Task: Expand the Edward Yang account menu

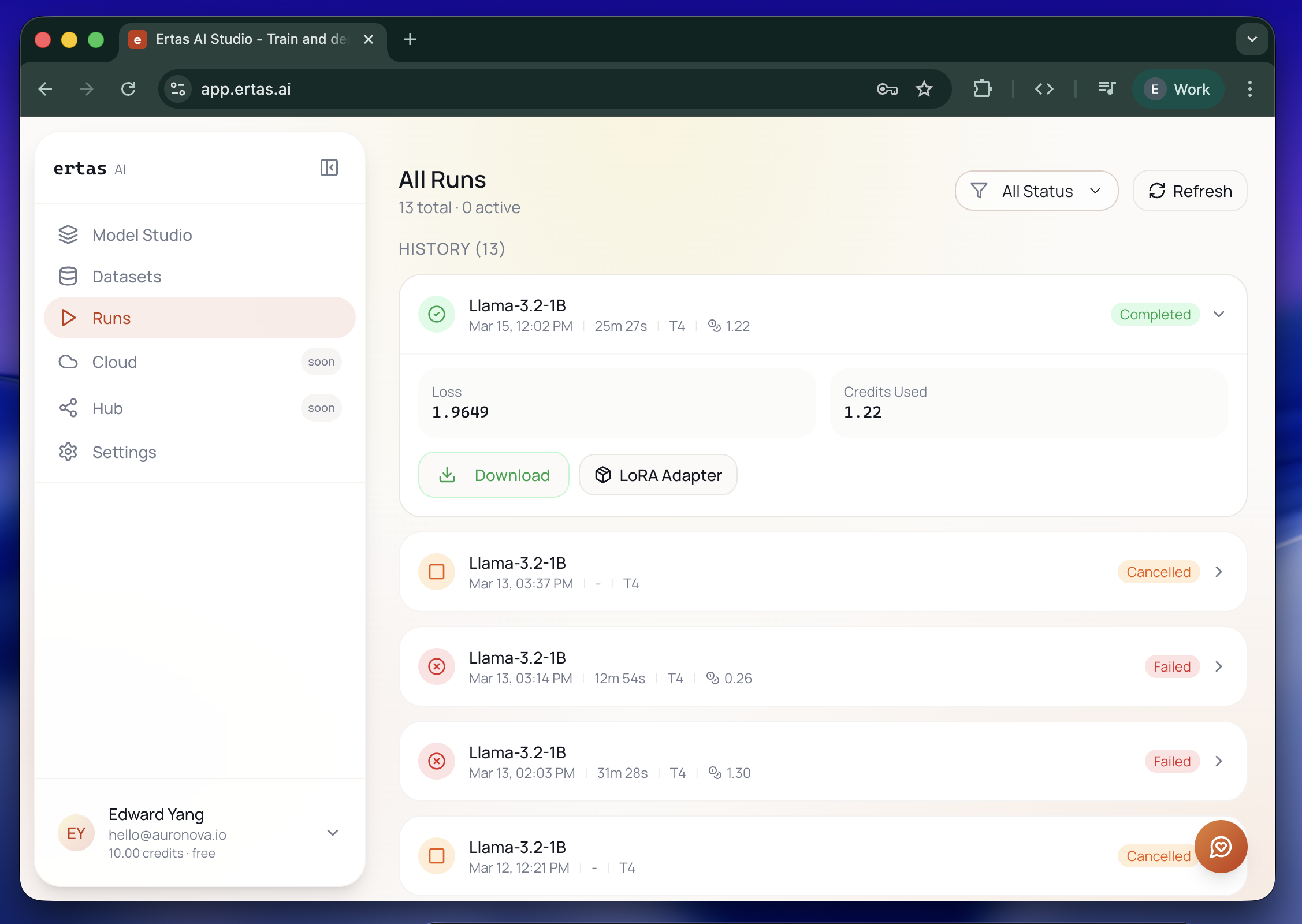Action: point(333,833)
